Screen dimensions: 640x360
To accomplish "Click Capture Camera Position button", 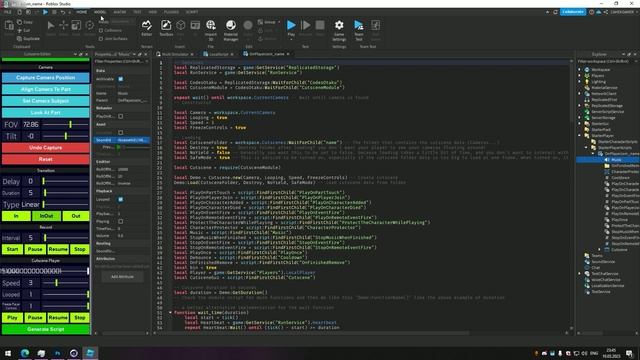I will [46, 78].
